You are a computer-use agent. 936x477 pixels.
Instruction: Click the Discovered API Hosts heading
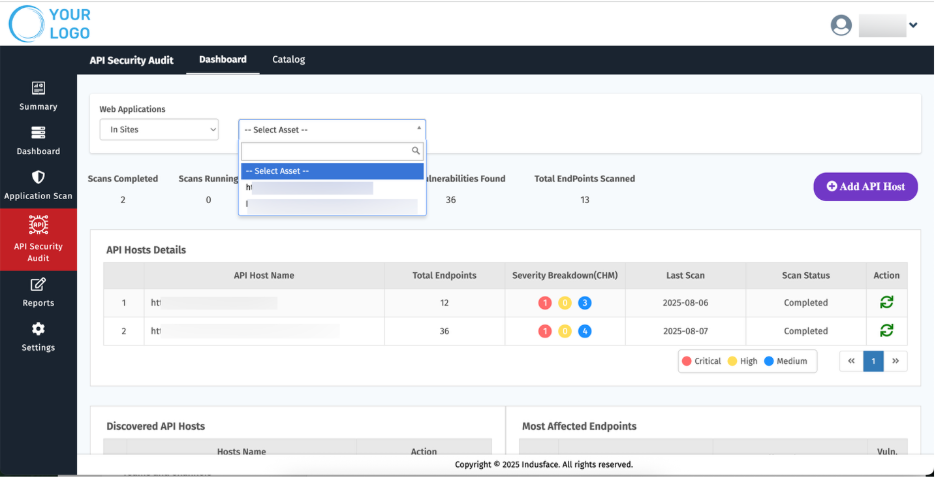click(x=156, y=426)
